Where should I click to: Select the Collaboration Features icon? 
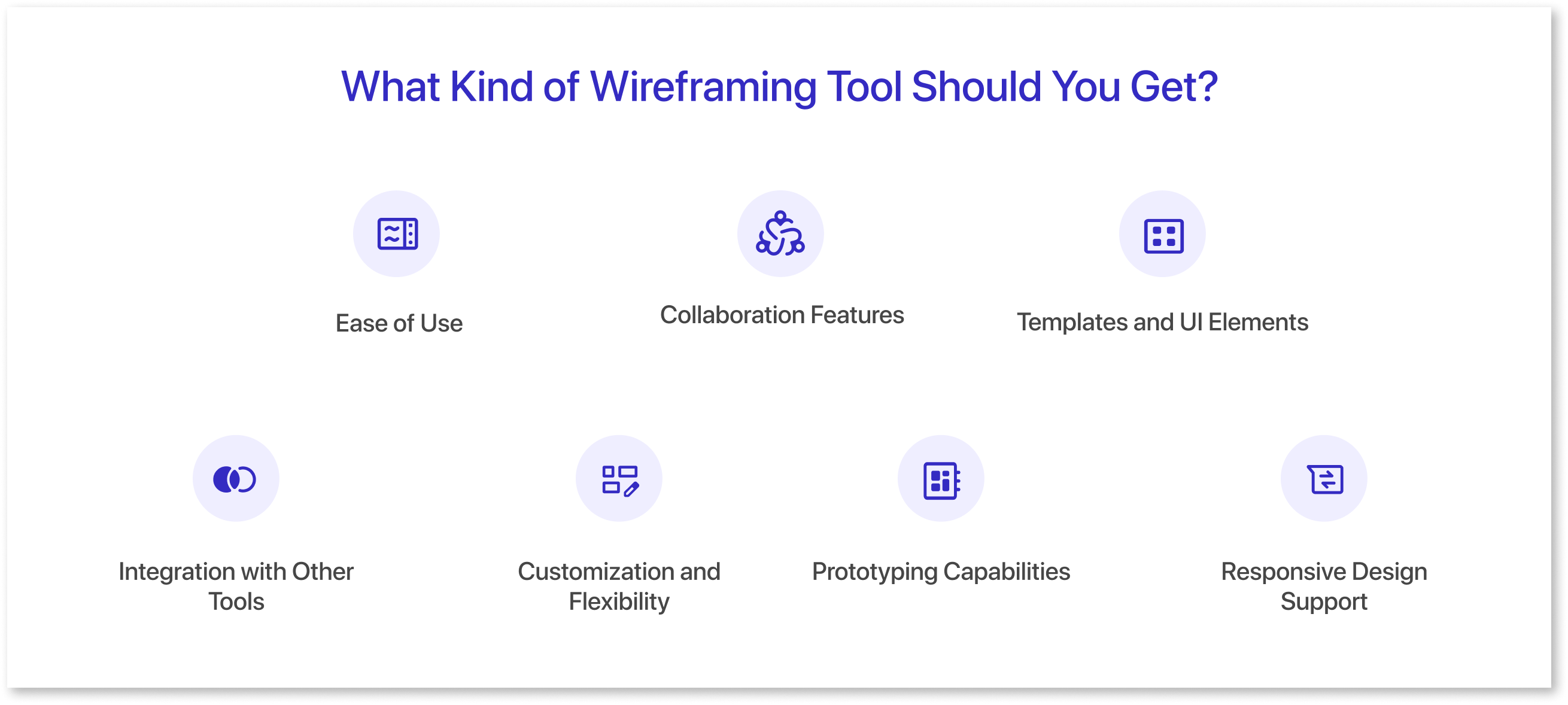pos(780,234)
